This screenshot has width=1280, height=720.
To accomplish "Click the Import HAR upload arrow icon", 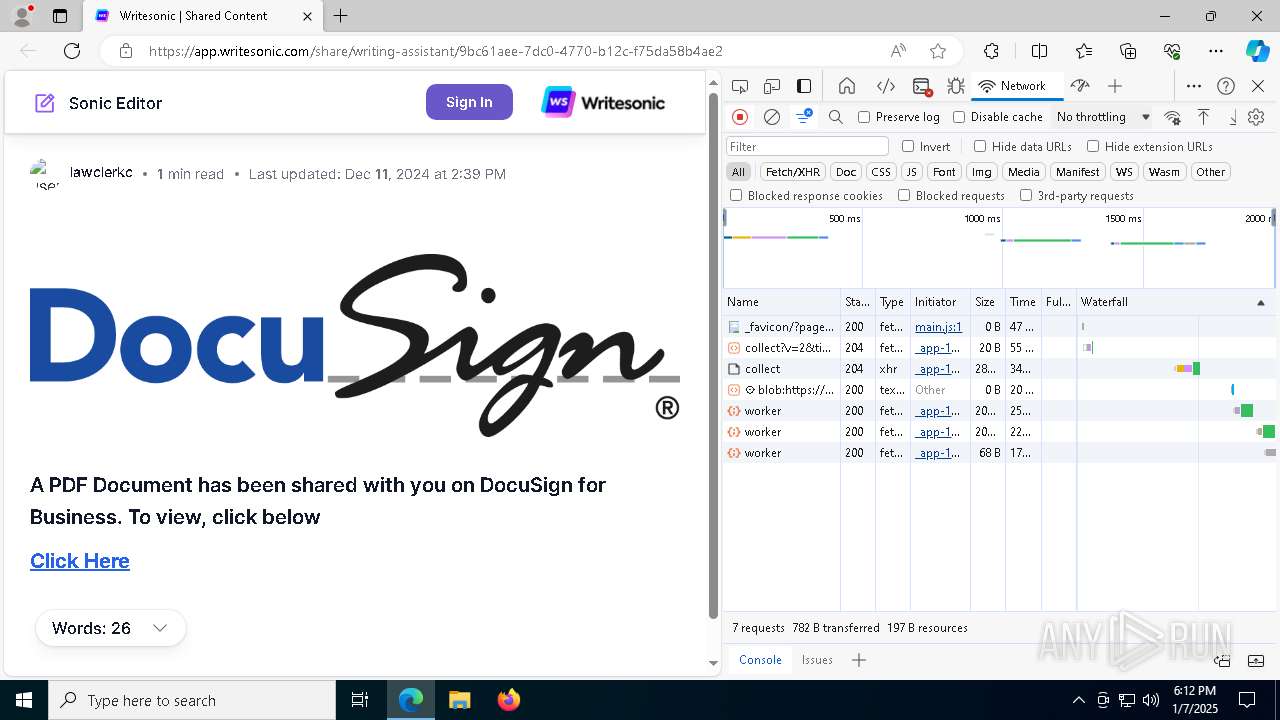I will 1204,117.
